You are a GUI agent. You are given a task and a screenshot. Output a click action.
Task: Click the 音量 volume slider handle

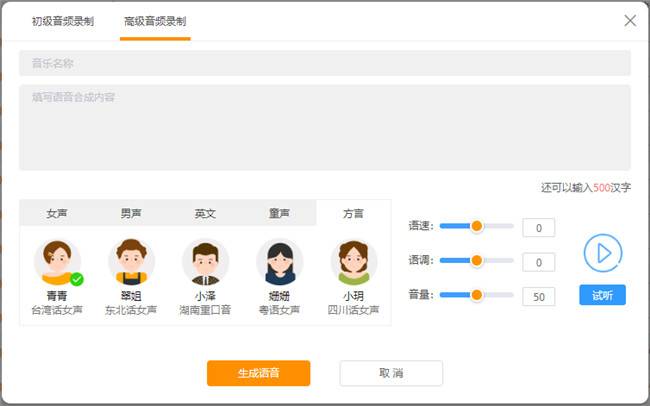pos(476,295)
